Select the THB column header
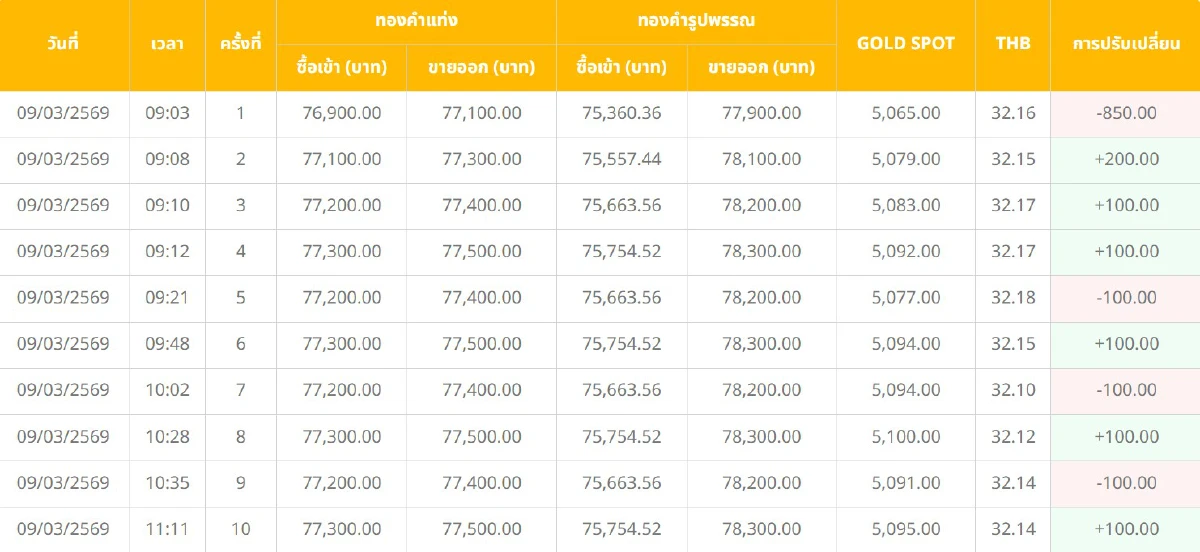1200x552 pixels. [x=1013, y=44]
